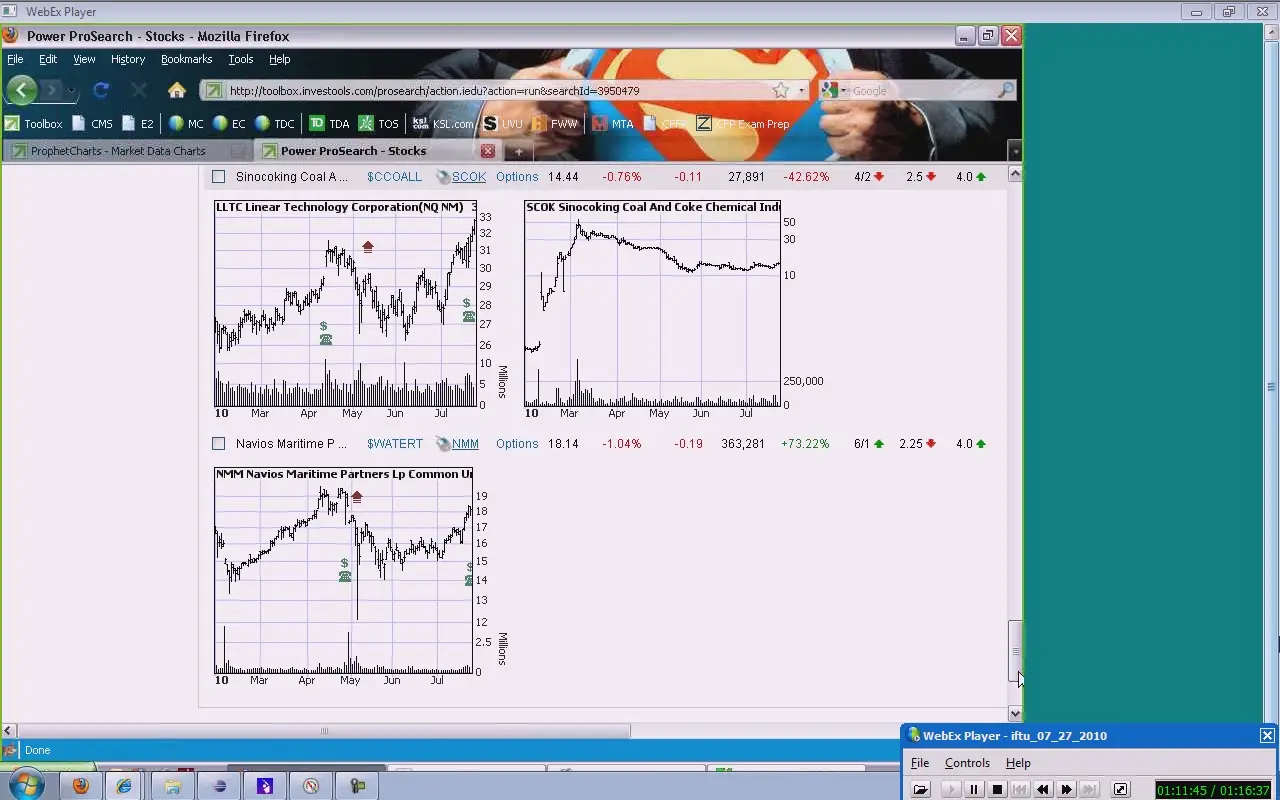1280x800 pixels.
Task: Stop the WebEx recording playback
Action: point(997,789)
